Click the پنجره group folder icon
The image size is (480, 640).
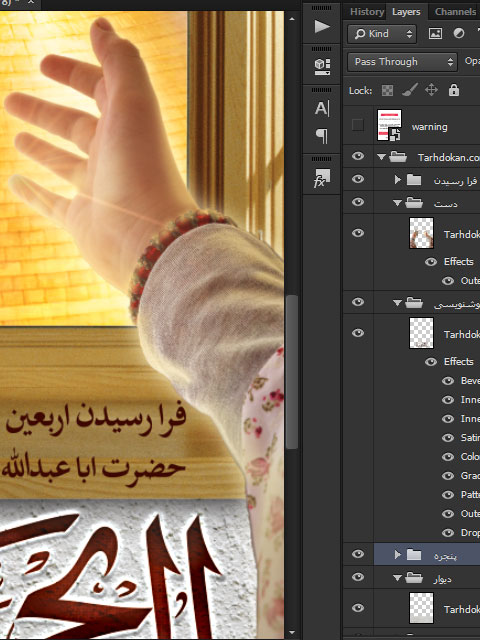click(x=414, y=554)
